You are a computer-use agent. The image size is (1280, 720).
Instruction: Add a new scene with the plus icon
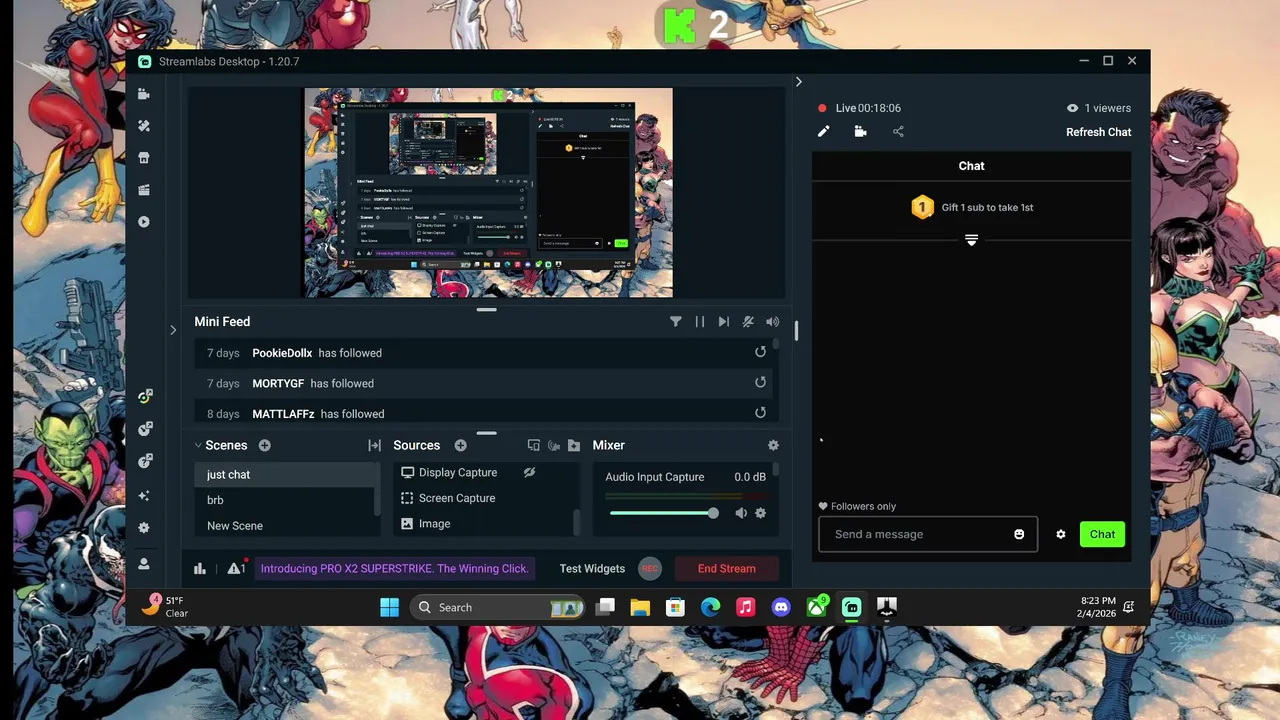265,445
